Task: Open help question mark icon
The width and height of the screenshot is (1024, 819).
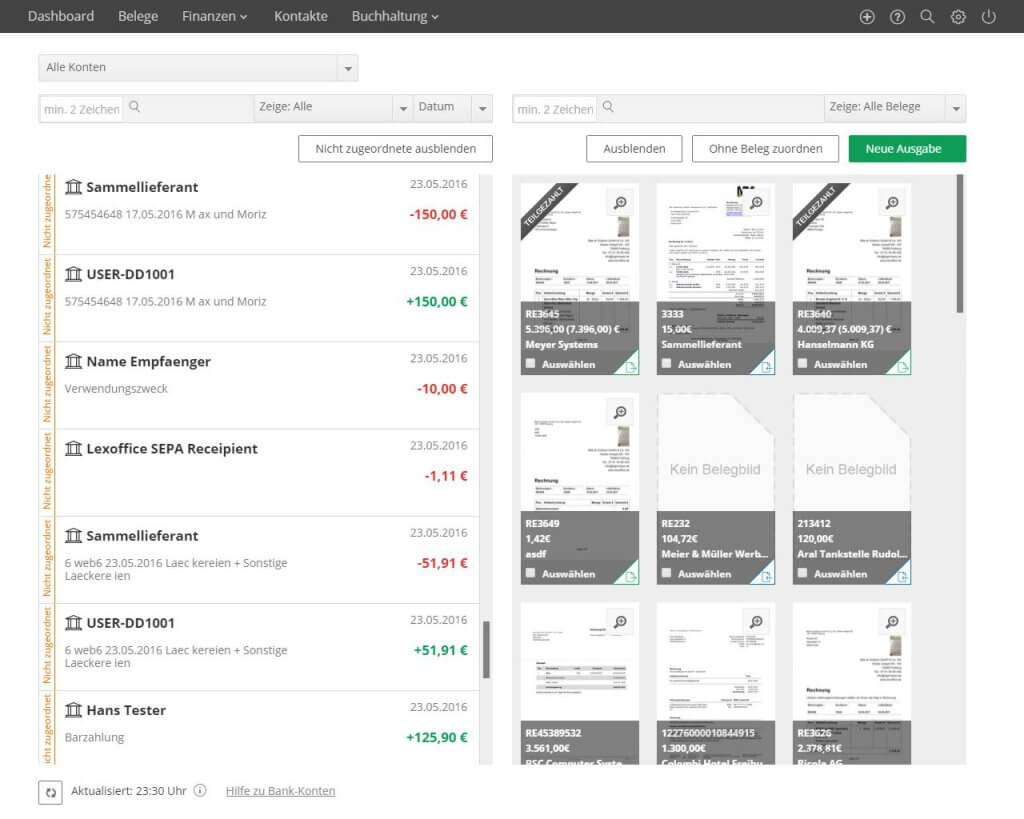Action: pos(897,17)
